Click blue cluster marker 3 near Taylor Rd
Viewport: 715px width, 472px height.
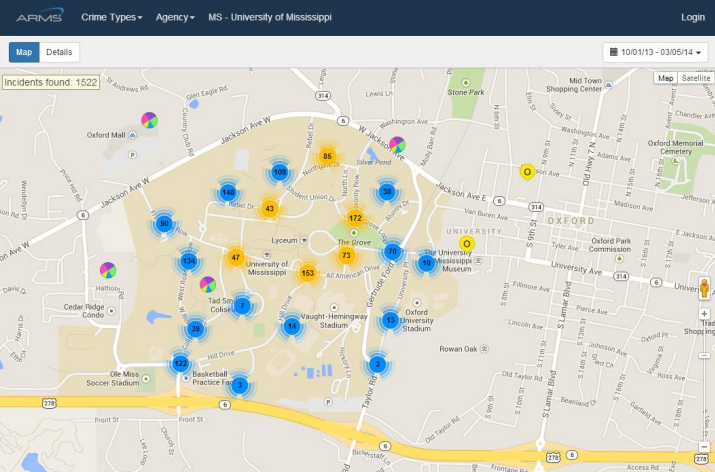(377, 364)
